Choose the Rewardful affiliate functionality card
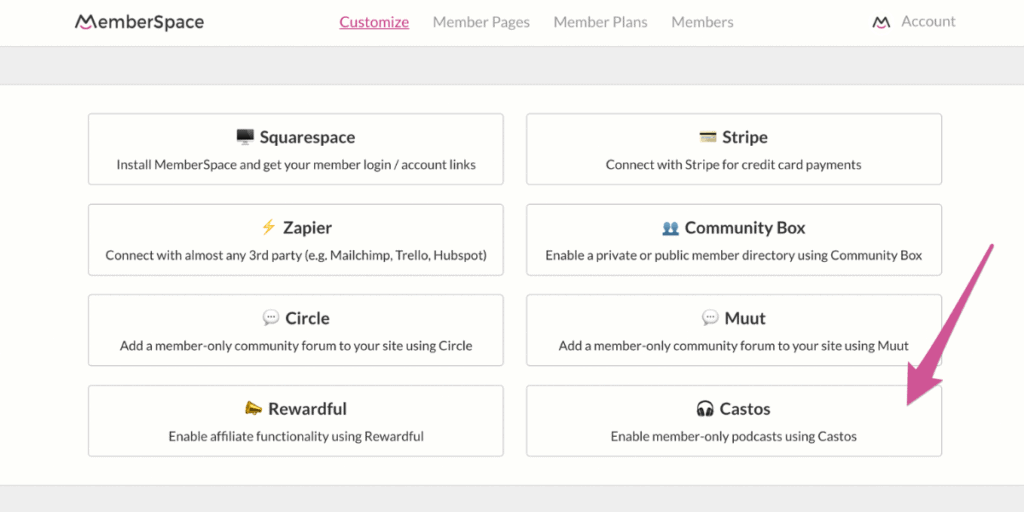Viewport: 1024px width, 512px height. (x=296, y=421)
